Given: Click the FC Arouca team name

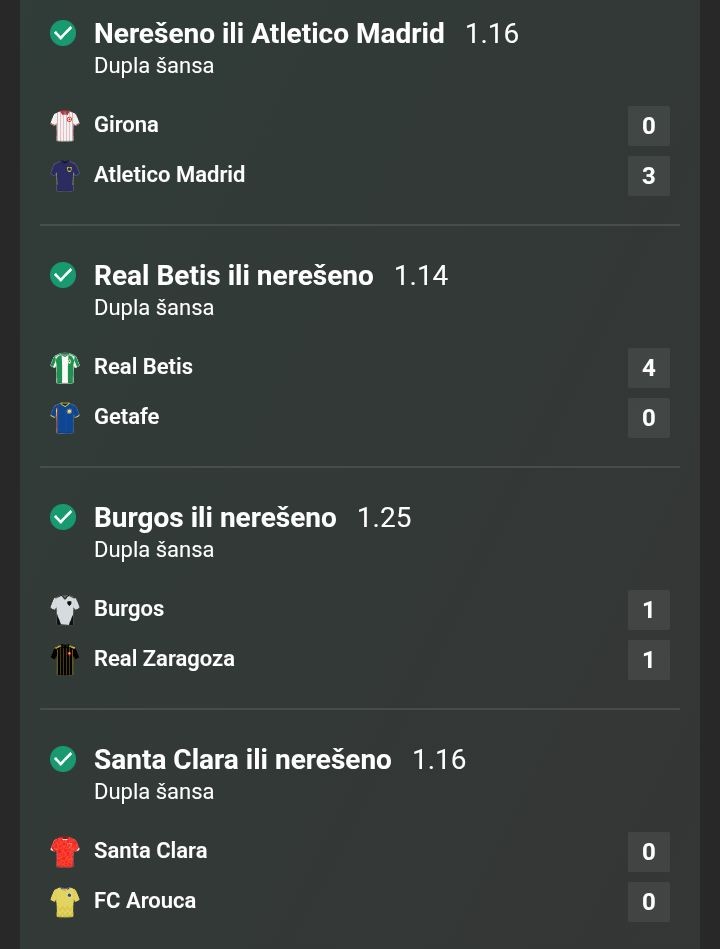Looking at the screenshot, I should 145,901.
